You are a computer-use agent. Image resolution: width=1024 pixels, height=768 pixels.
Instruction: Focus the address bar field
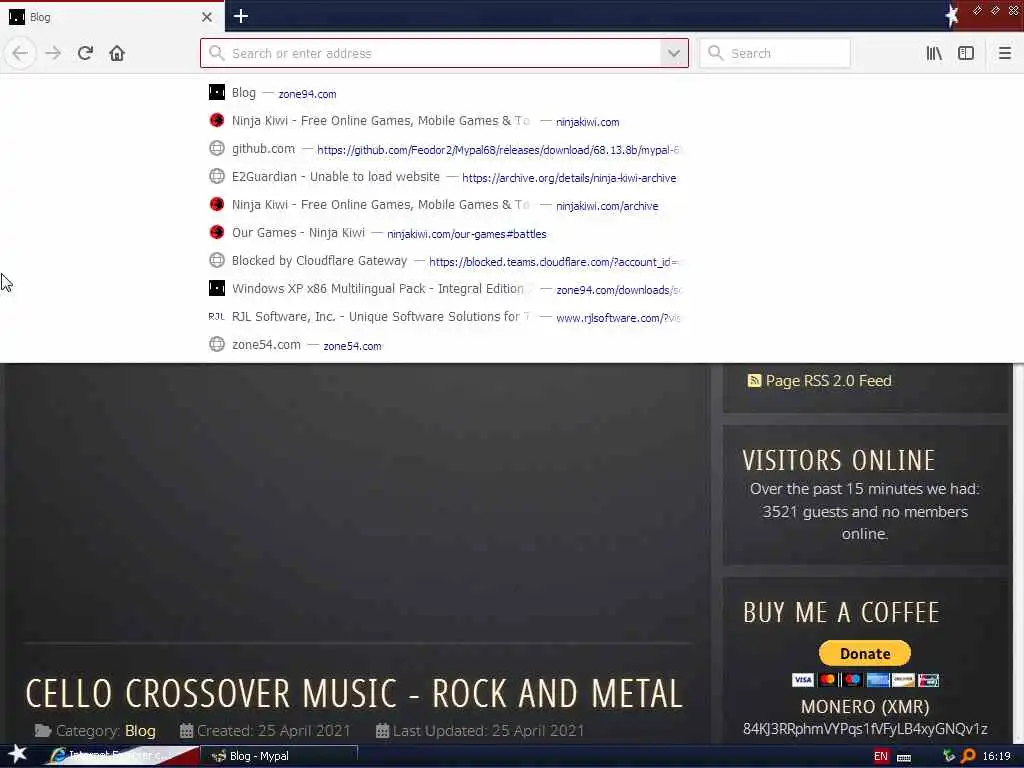tap(444, 53)
